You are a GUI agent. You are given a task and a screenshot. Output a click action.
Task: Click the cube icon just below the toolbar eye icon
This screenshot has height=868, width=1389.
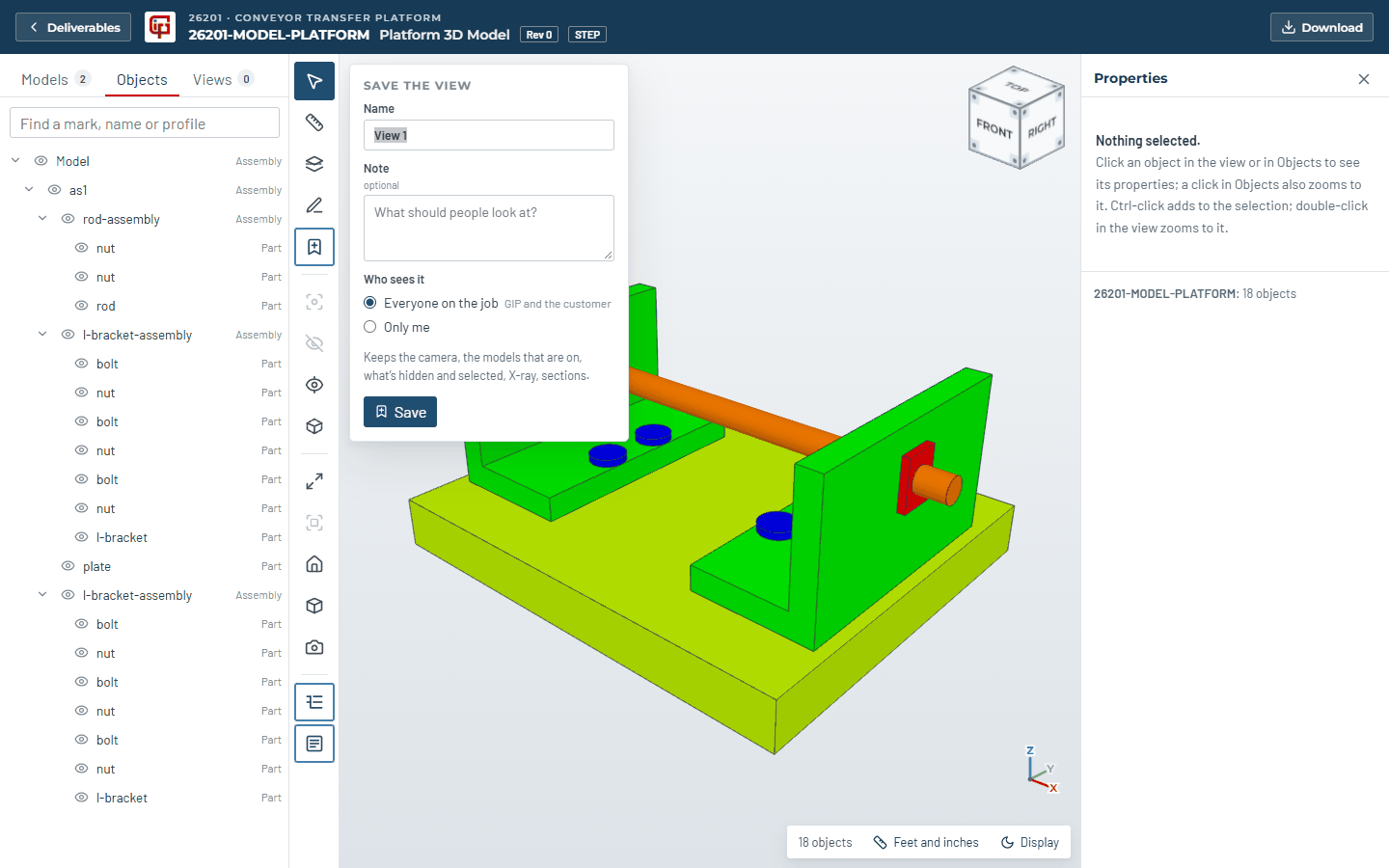coord(314,426)
